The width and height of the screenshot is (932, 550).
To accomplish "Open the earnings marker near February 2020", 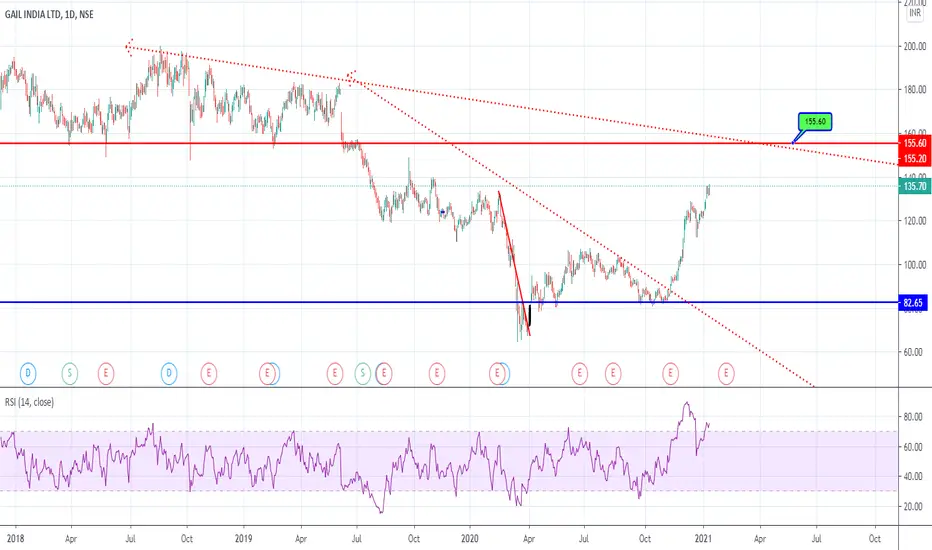I will click(x=497, y=373).
